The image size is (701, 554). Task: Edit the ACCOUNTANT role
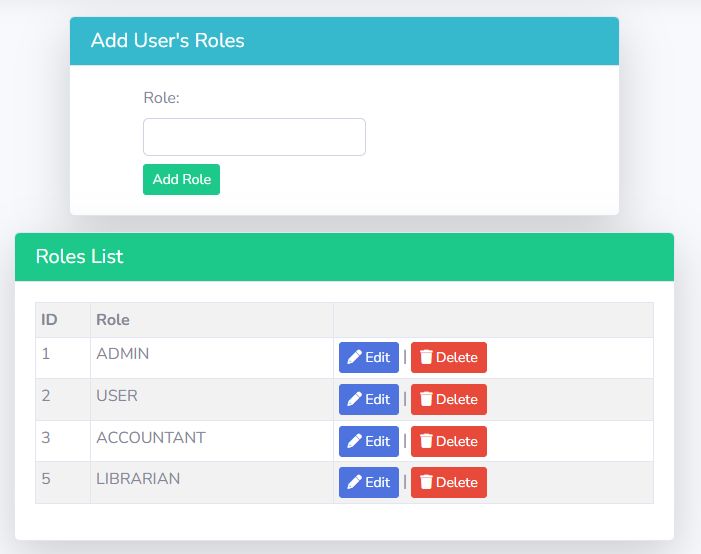[x=369, y=442]
